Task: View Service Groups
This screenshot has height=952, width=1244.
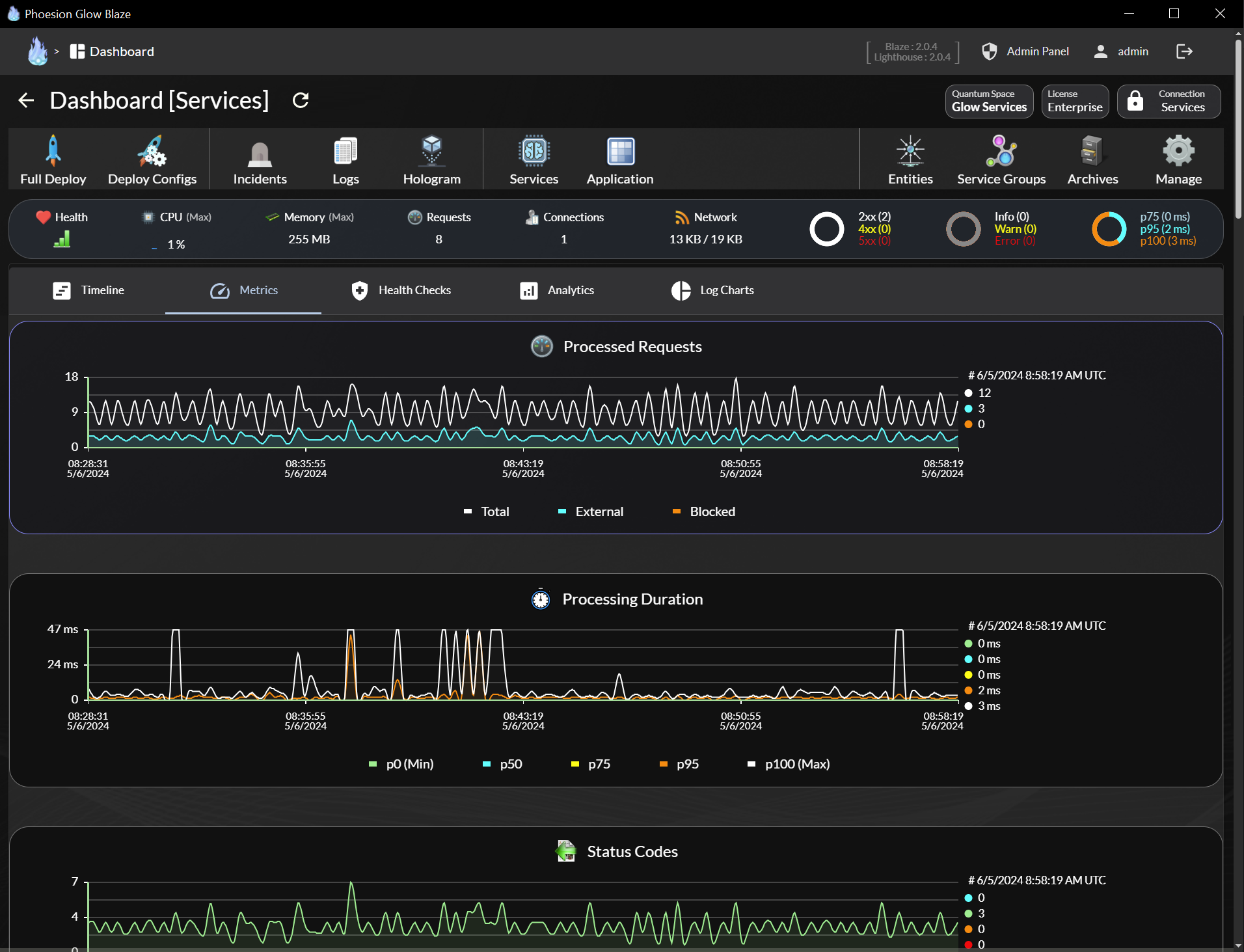Action: click(1001, 159)
